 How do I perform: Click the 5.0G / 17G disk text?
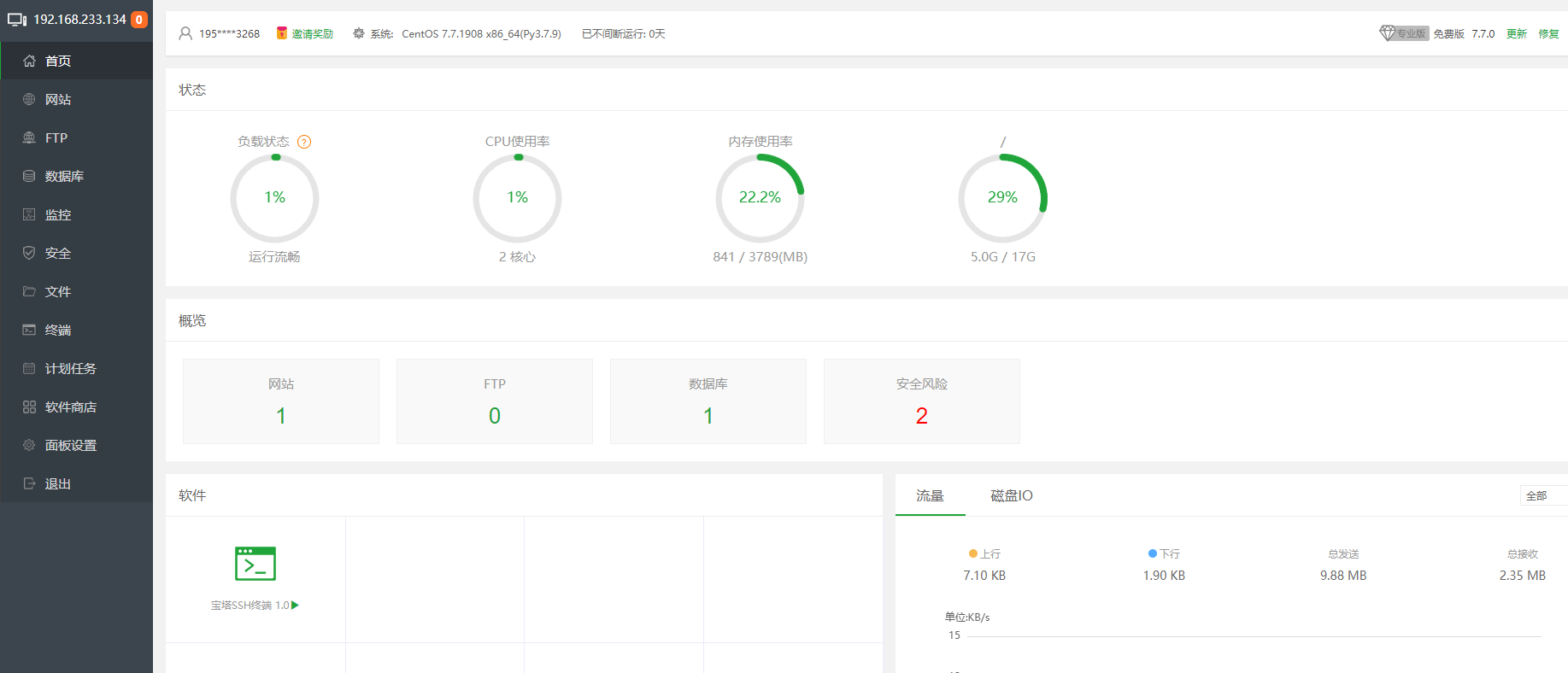pos(1003,256)
